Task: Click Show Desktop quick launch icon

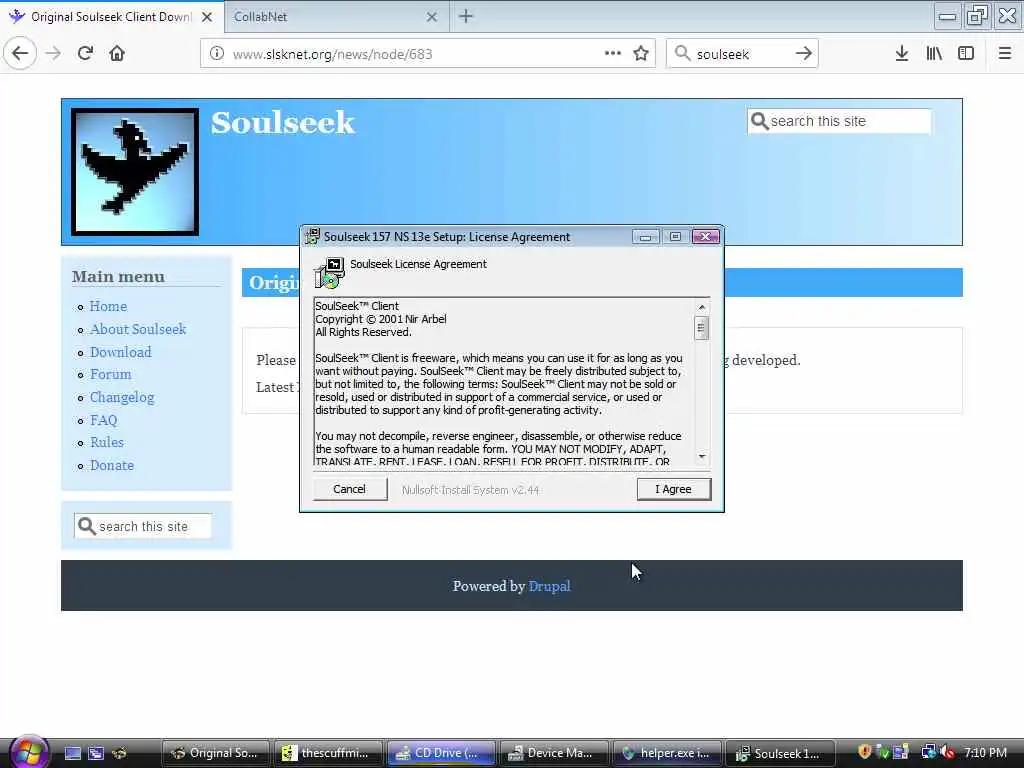Action: click(x=72, y=753)
